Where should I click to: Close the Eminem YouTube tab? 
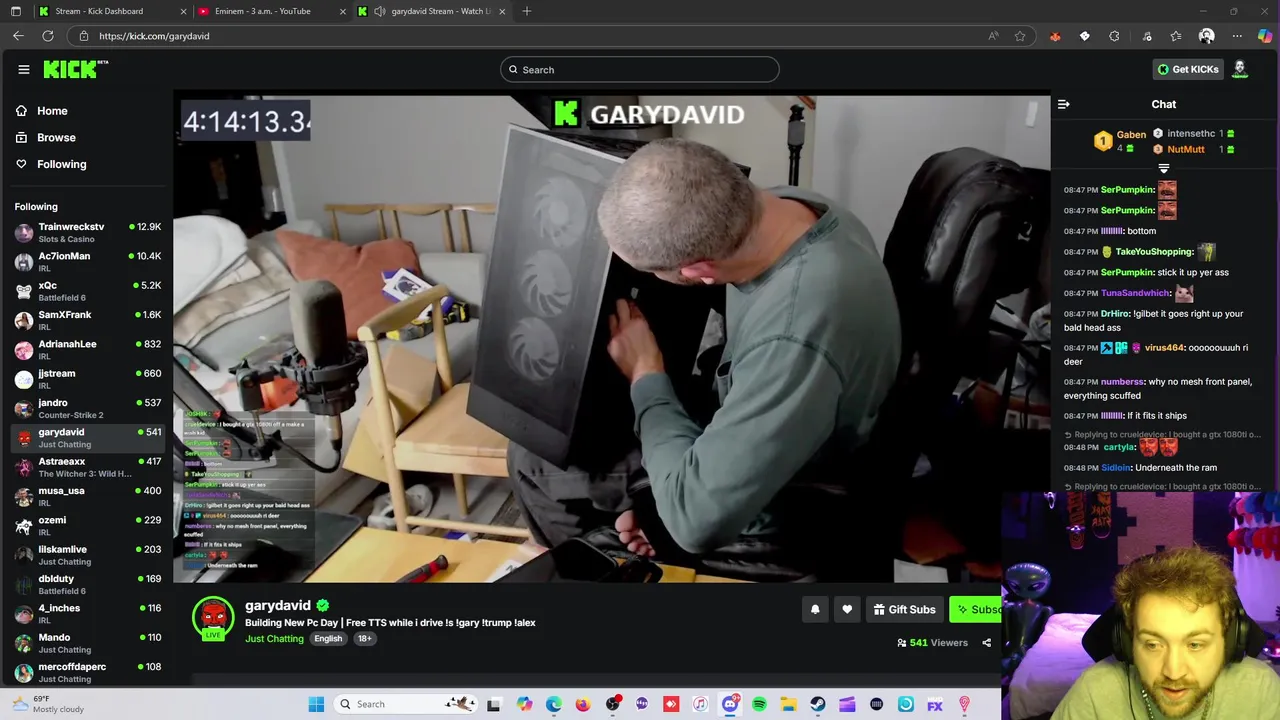click(343, 11)
